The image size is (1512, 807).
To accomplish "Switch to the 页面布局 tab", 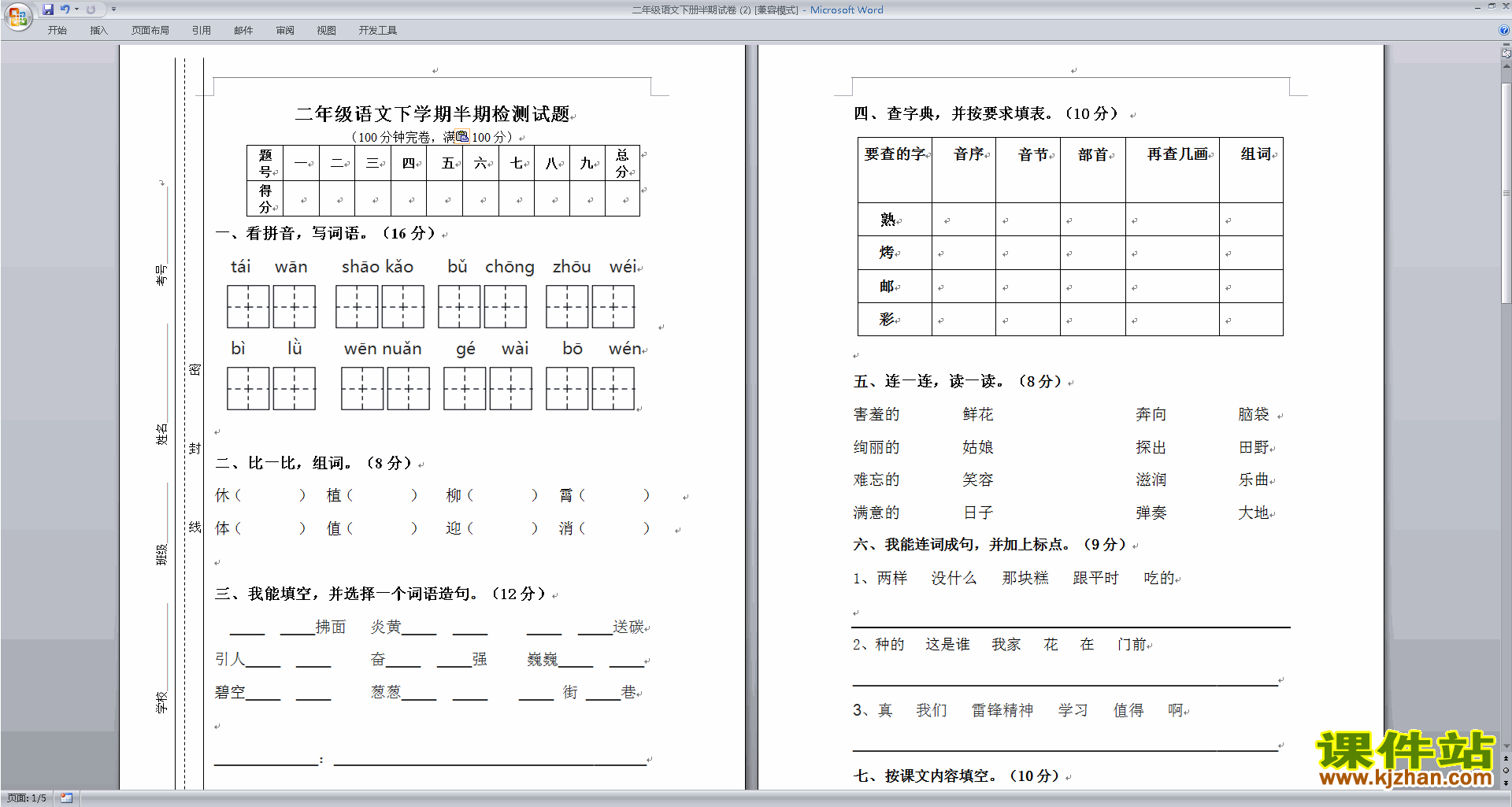I will click(x=150, y=31).
